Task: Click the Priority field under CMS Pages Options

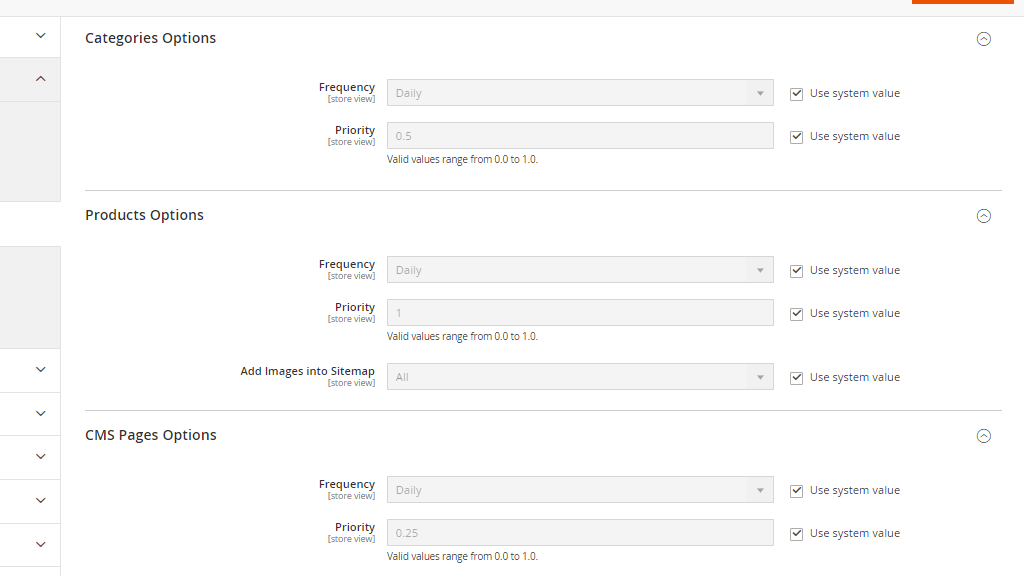Action: pos(580,532)
